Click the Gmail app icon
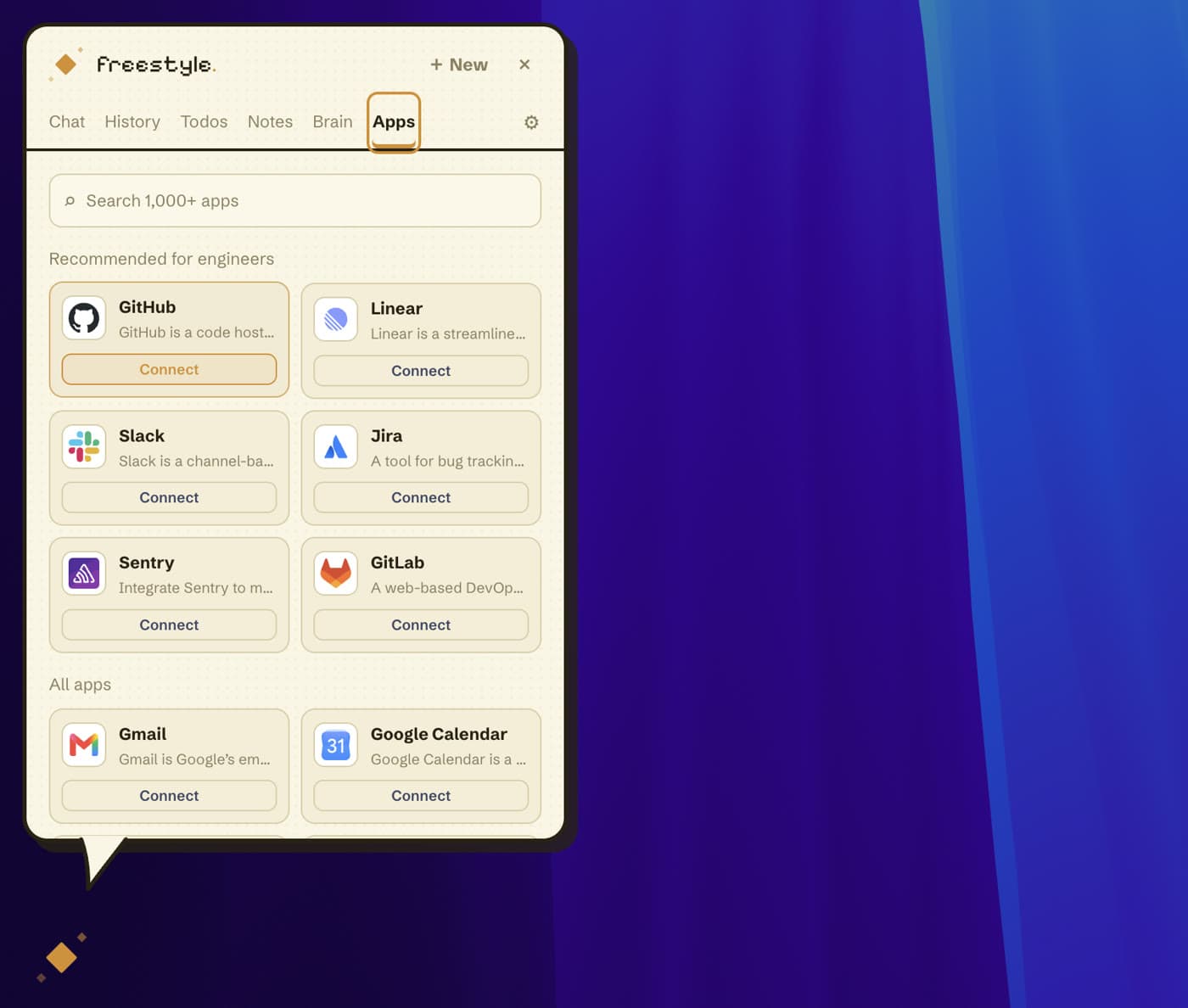The height and width of the screenshot is (1008, 1188). tap(84, 745)
